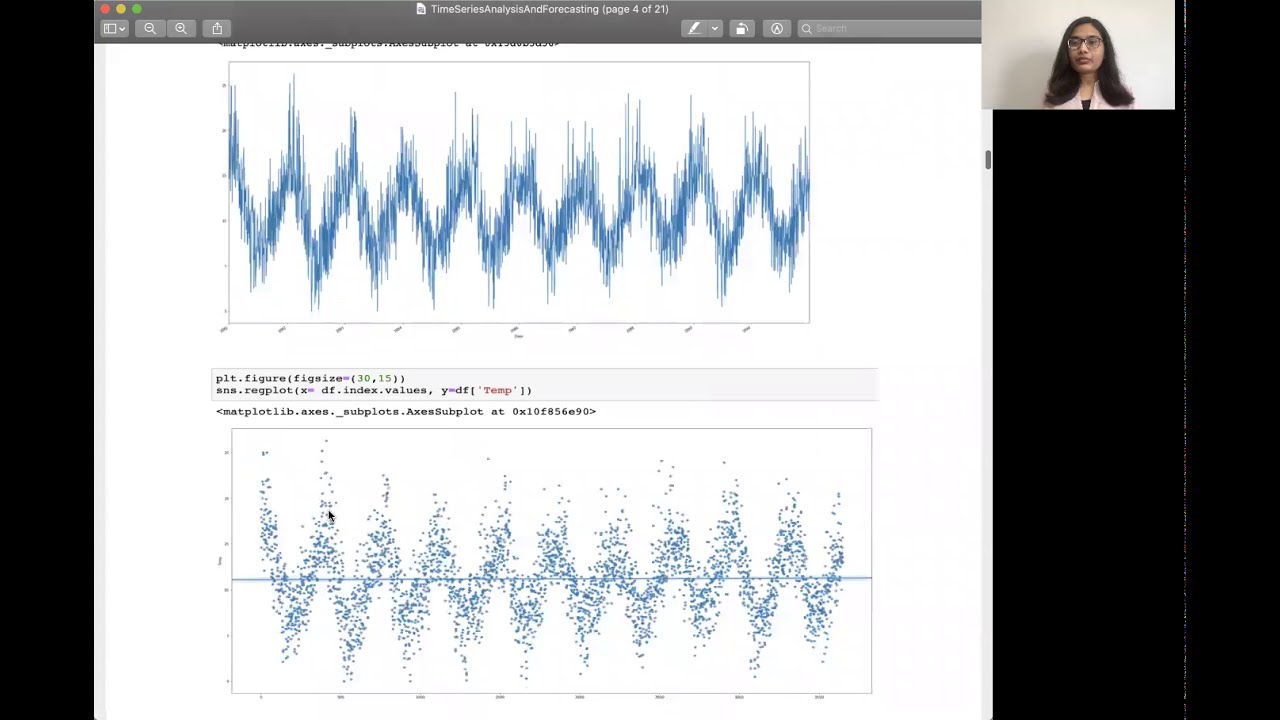The image size is (1280, 720).
Task: Click the Search field in toolbar
Action: click(x=890, y=28)
